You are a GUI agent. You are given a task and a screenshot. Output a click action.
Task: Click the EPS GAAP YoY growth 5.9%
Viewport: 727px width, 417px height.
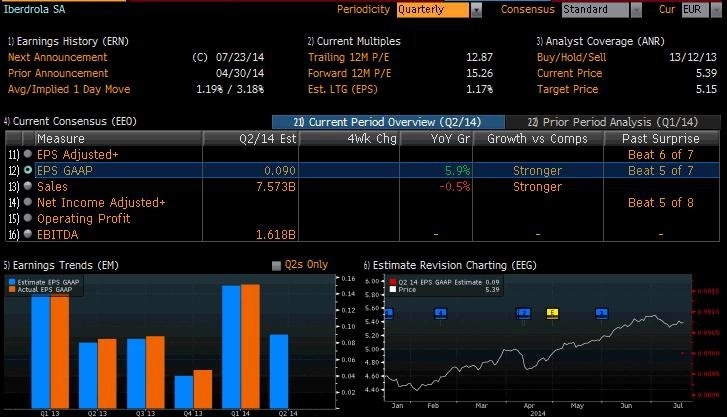click(x=458, y=170)
